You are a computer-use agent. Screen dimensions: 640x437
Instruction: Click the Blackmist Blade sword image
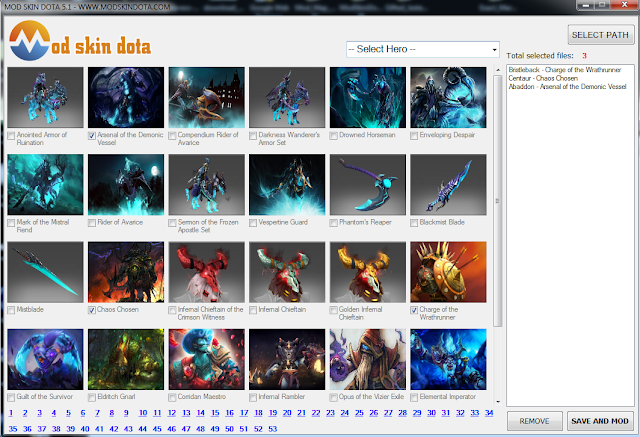pos(448,184)
